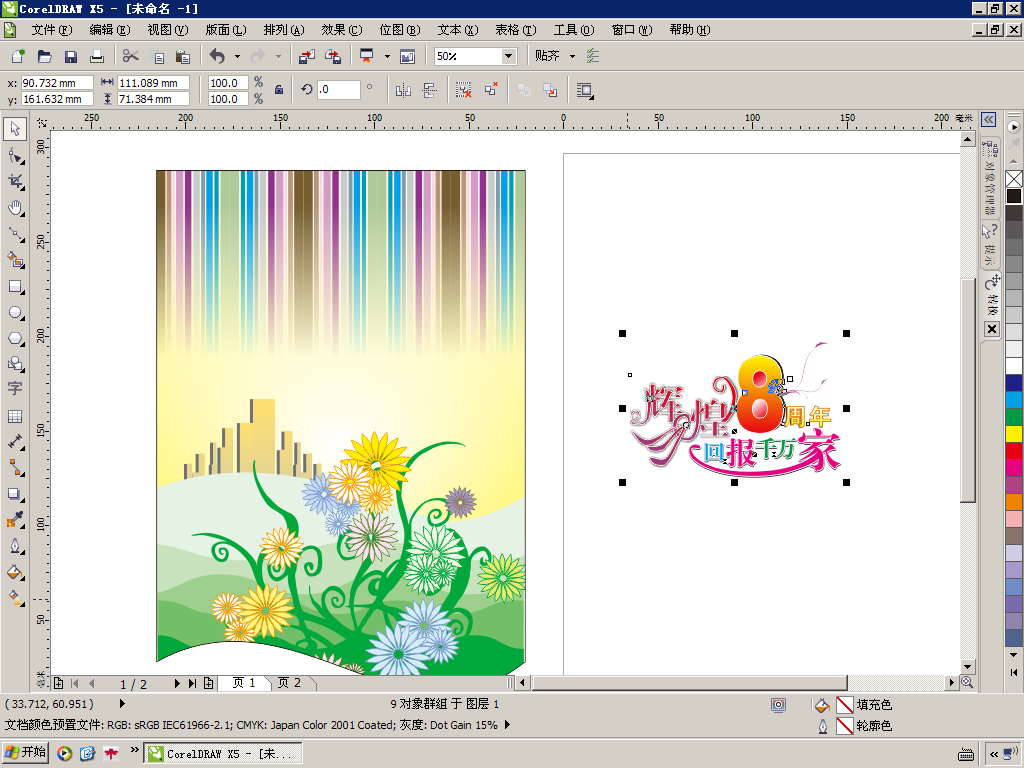Ungroup all objects button
This screenshot has height=768, width=1024.
click(490, 91)
